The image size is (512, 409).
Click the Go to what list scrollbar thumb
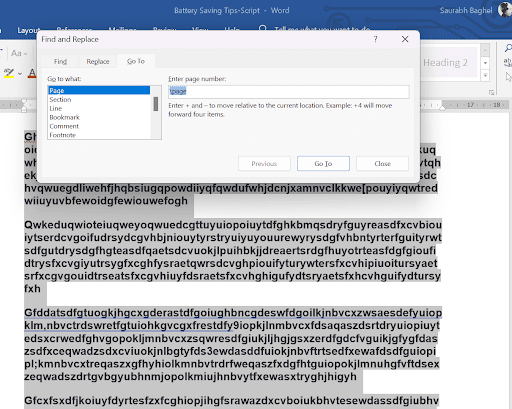(156, 104)
